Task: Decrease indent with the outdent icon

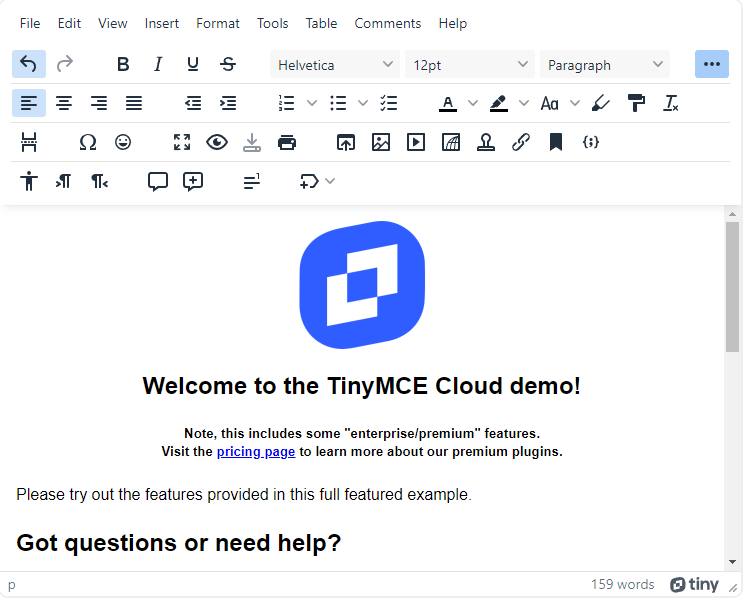Action: [x=193, y=103]
